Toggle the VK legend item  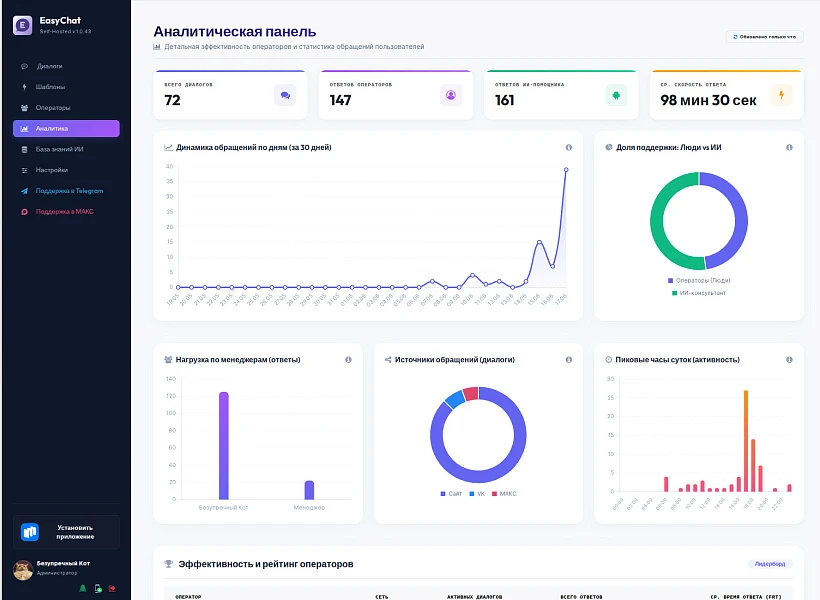pos(477,494)
